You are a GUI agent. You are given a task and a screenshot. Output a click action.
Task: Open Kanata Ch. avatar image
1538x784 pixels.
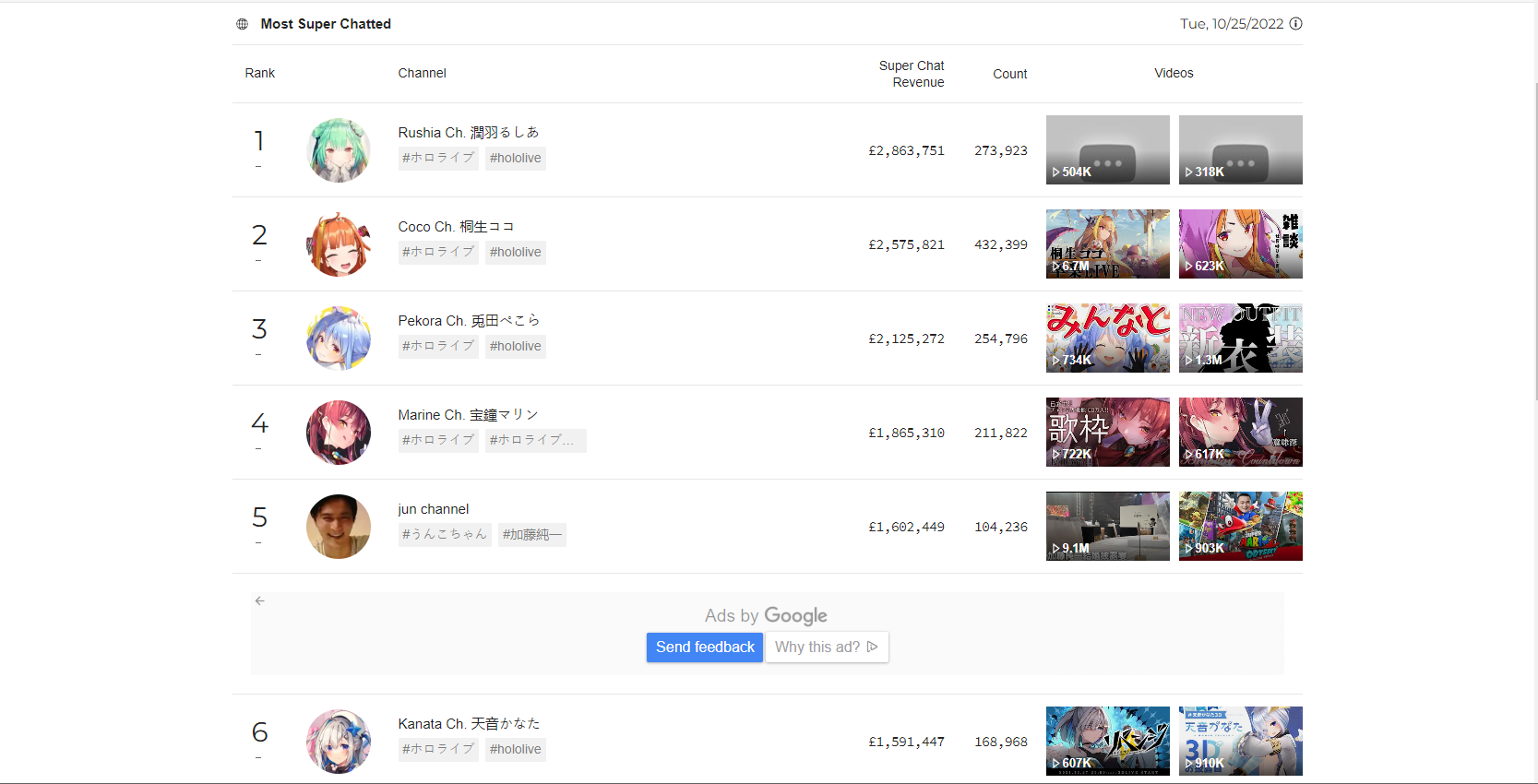click(339, 742)
